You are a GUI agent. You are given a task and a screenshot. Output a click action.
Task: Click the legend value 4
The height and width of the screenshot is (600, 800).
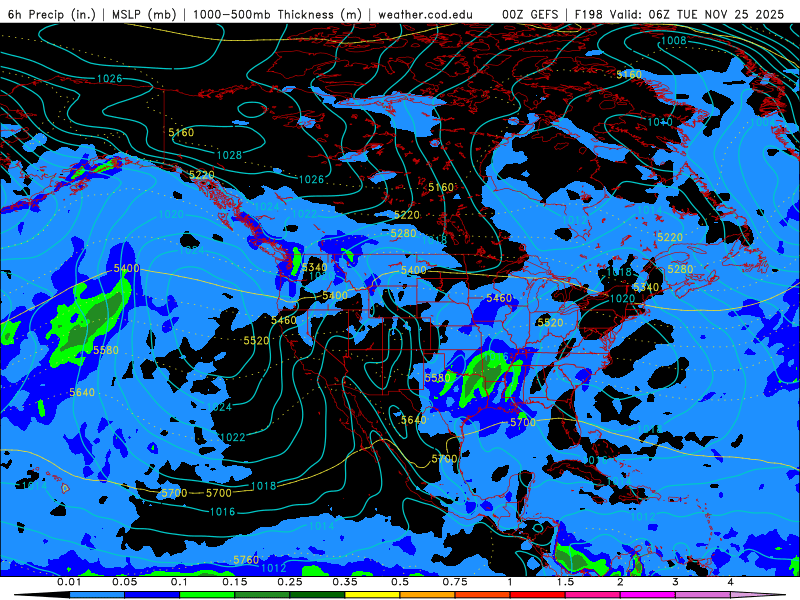730,582
